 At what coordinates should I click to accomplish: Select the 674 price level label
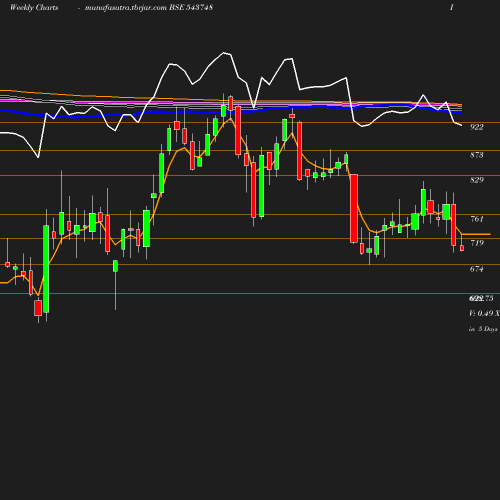point(477,269)
